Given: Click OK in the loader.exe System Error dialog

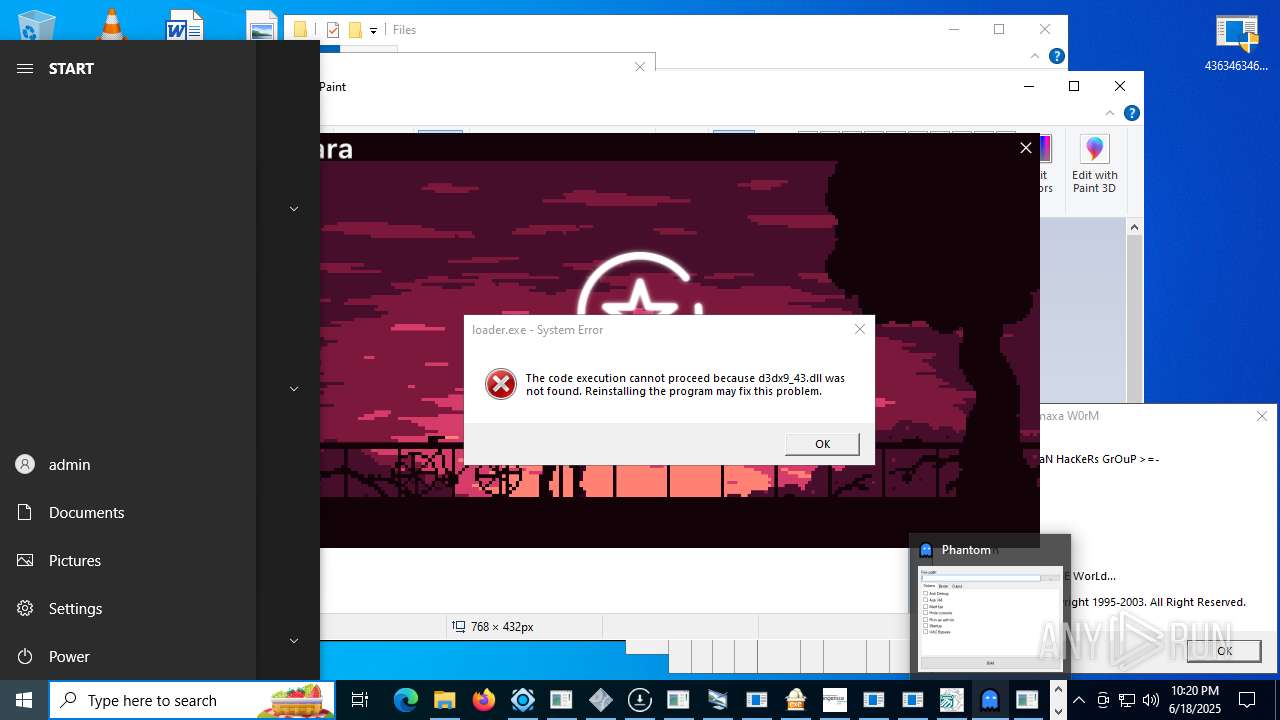Looking at the screenshot, I should pyautogui.click(x=822, y=444).
